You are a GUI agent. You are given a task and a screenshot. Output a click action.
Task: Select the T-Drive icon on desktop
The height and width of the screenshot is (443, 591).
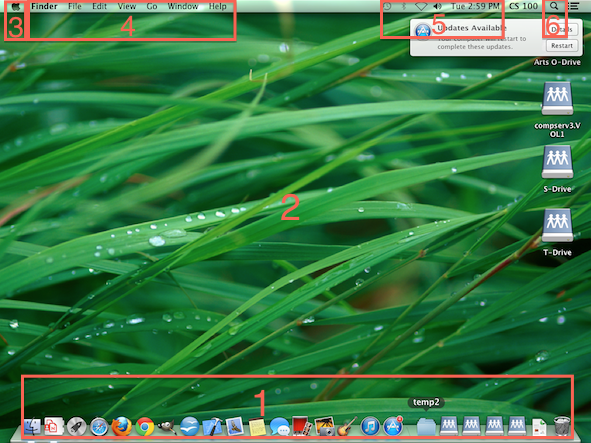point(557,225)
